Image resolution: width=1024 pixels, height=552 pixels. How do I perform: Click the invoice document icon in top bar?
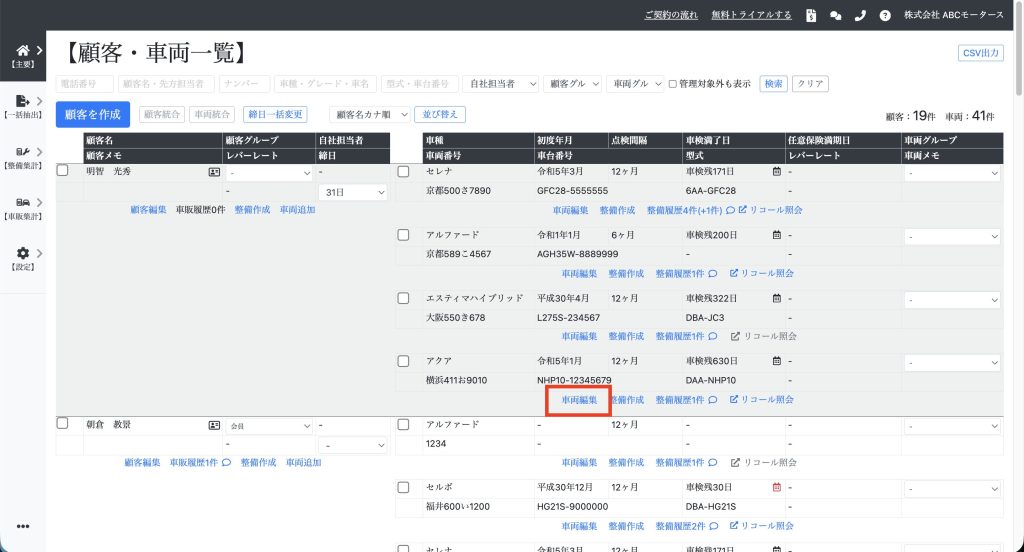tap(811, 15)
